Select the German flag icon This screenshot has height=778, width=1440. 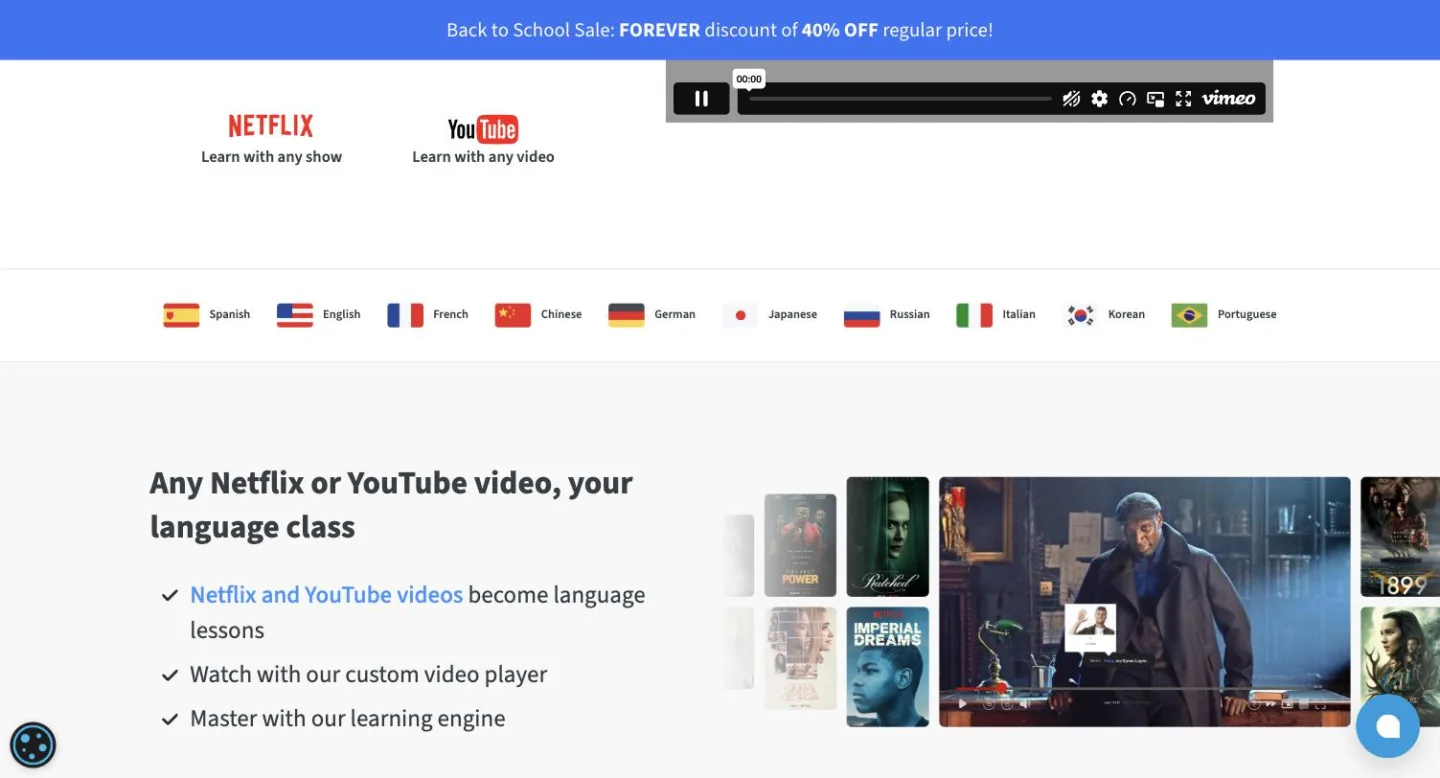[x=626, y=315]
